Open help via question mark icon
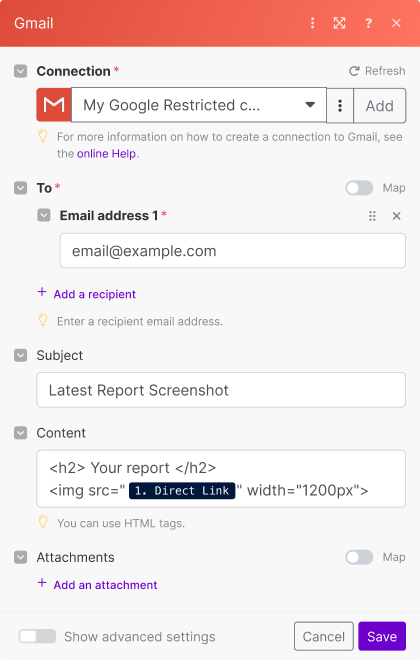The height and width of the screenshot is (660, 420). (x=368, y=23)
